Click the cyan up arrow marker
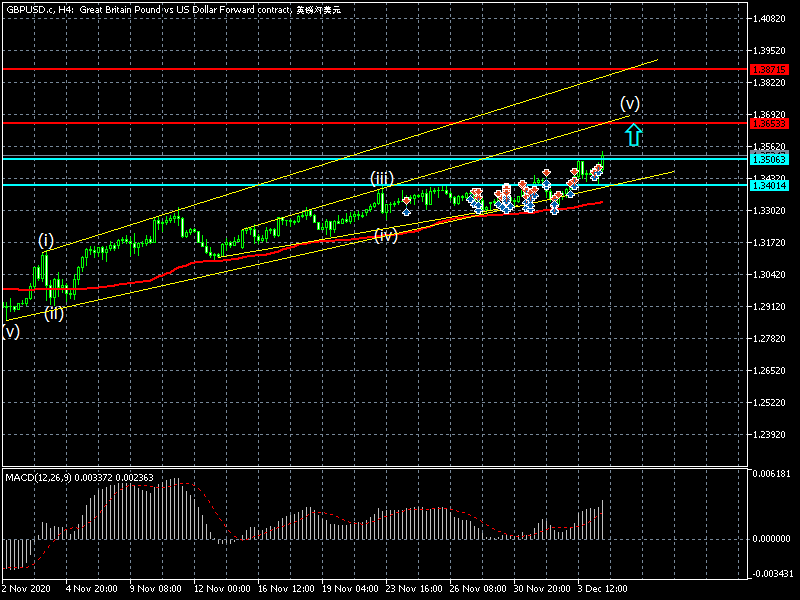 point(634,134)
